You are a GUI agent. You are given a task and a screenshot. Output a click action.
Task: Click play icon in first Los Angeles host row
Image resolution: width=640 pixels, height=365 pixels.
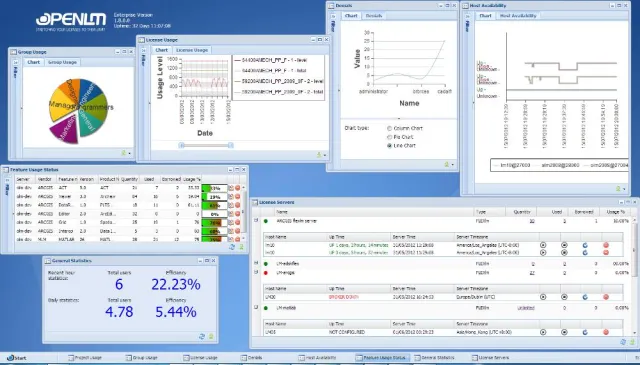543,245
